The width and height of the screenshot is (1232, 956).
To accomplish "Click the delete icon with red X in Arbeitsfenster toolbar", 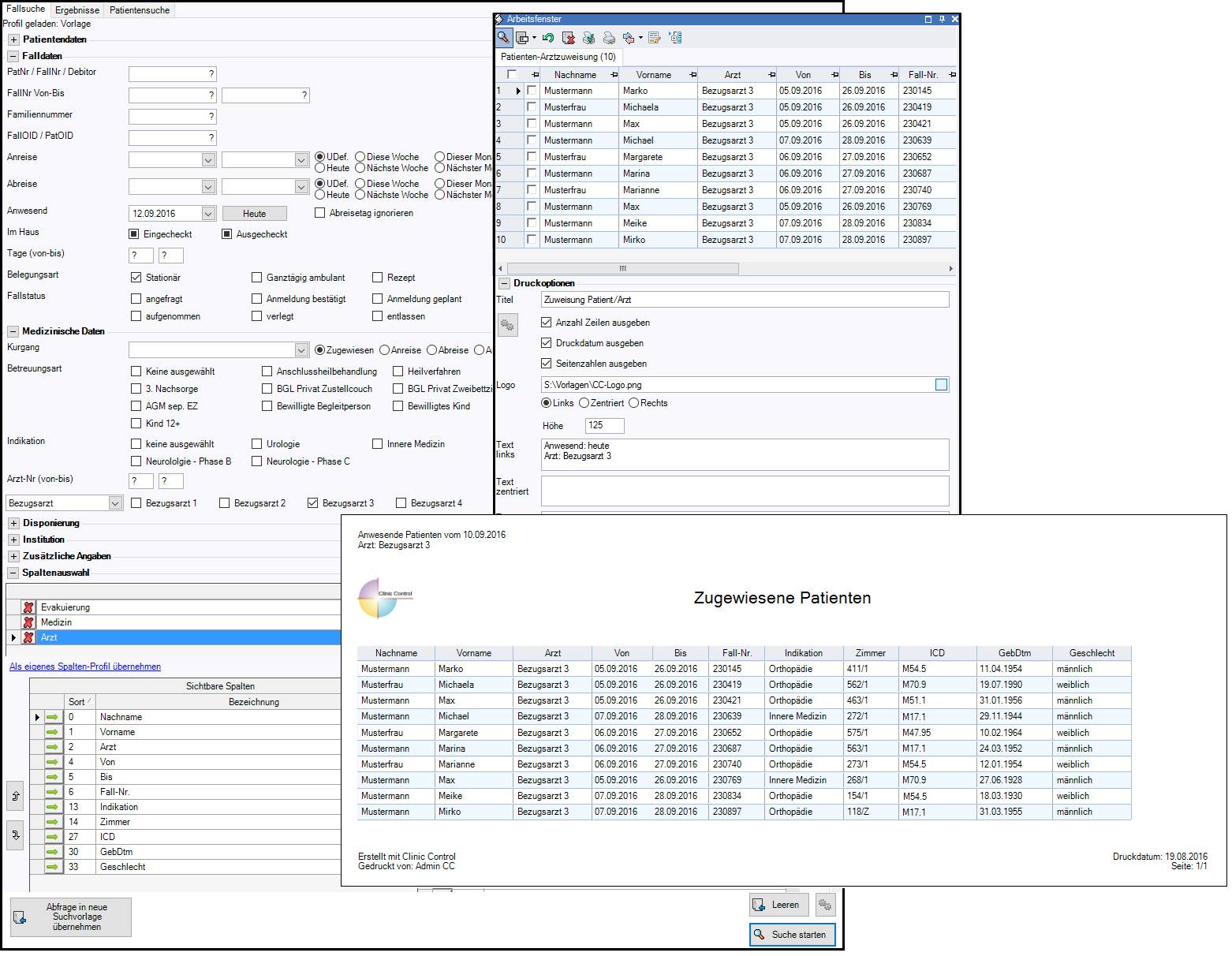I will [568, 37].
